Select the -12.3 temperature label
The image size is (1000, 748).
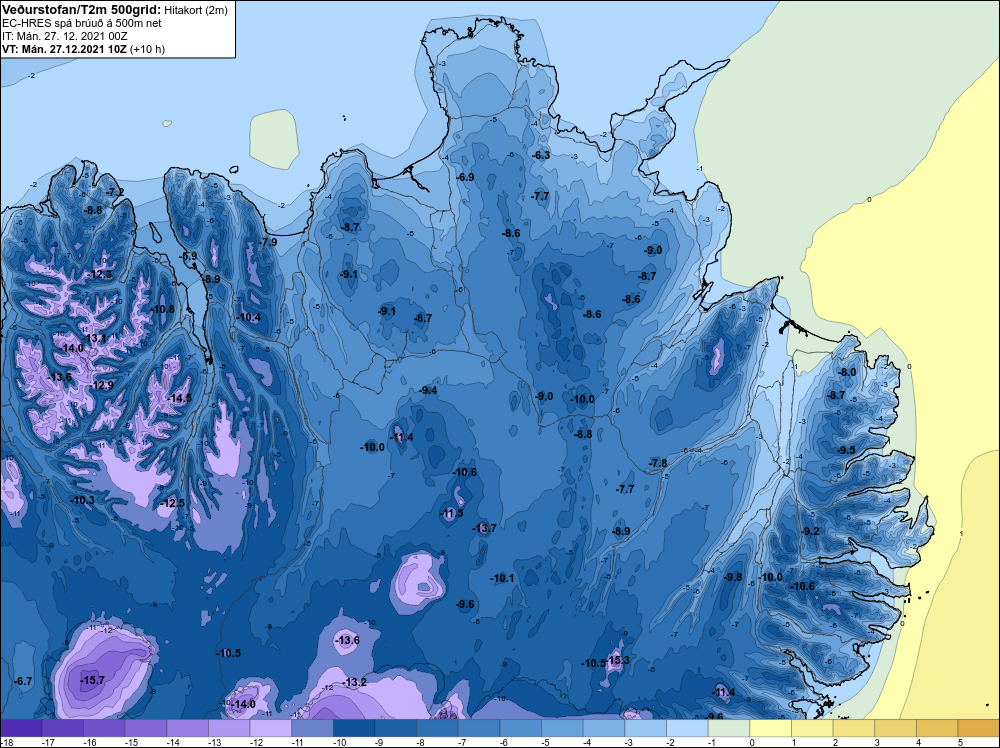99,274
